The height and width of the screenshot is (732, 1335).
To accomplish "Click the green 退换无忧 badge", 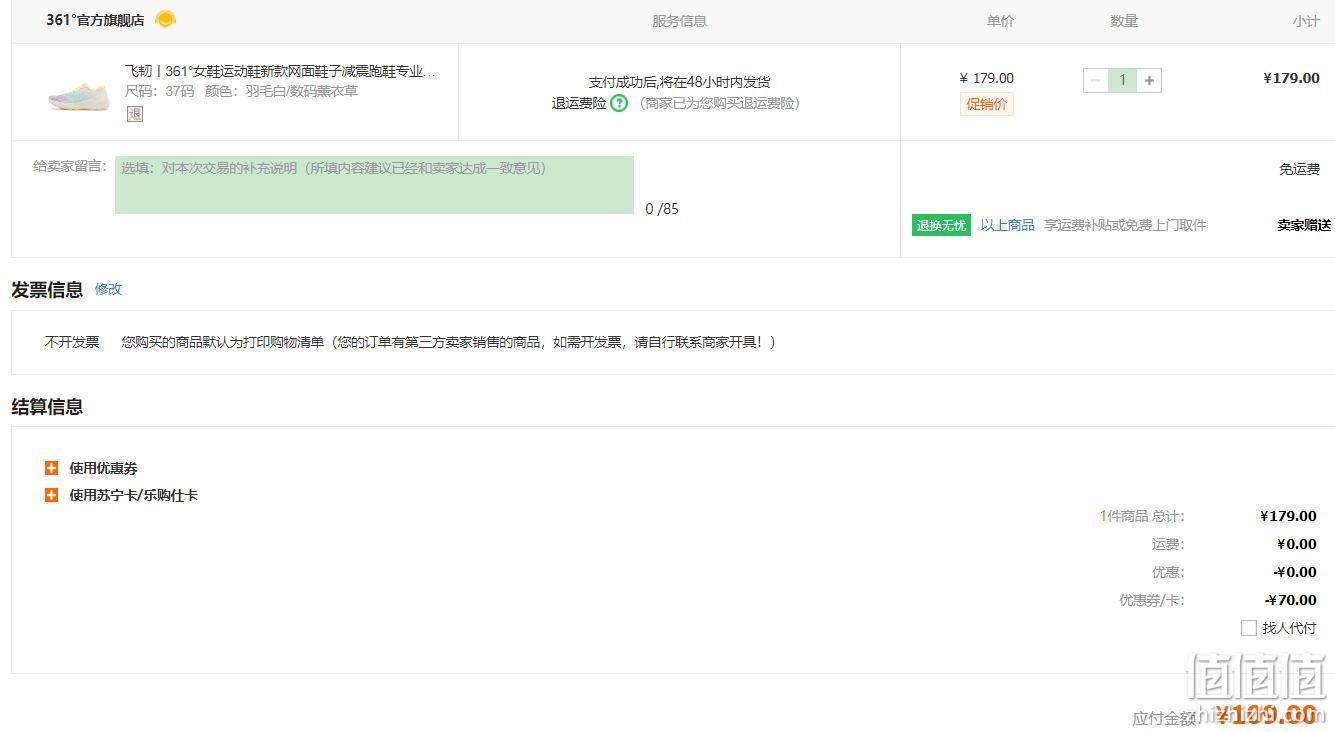I will pyautogui.click(x=941, y=225).
